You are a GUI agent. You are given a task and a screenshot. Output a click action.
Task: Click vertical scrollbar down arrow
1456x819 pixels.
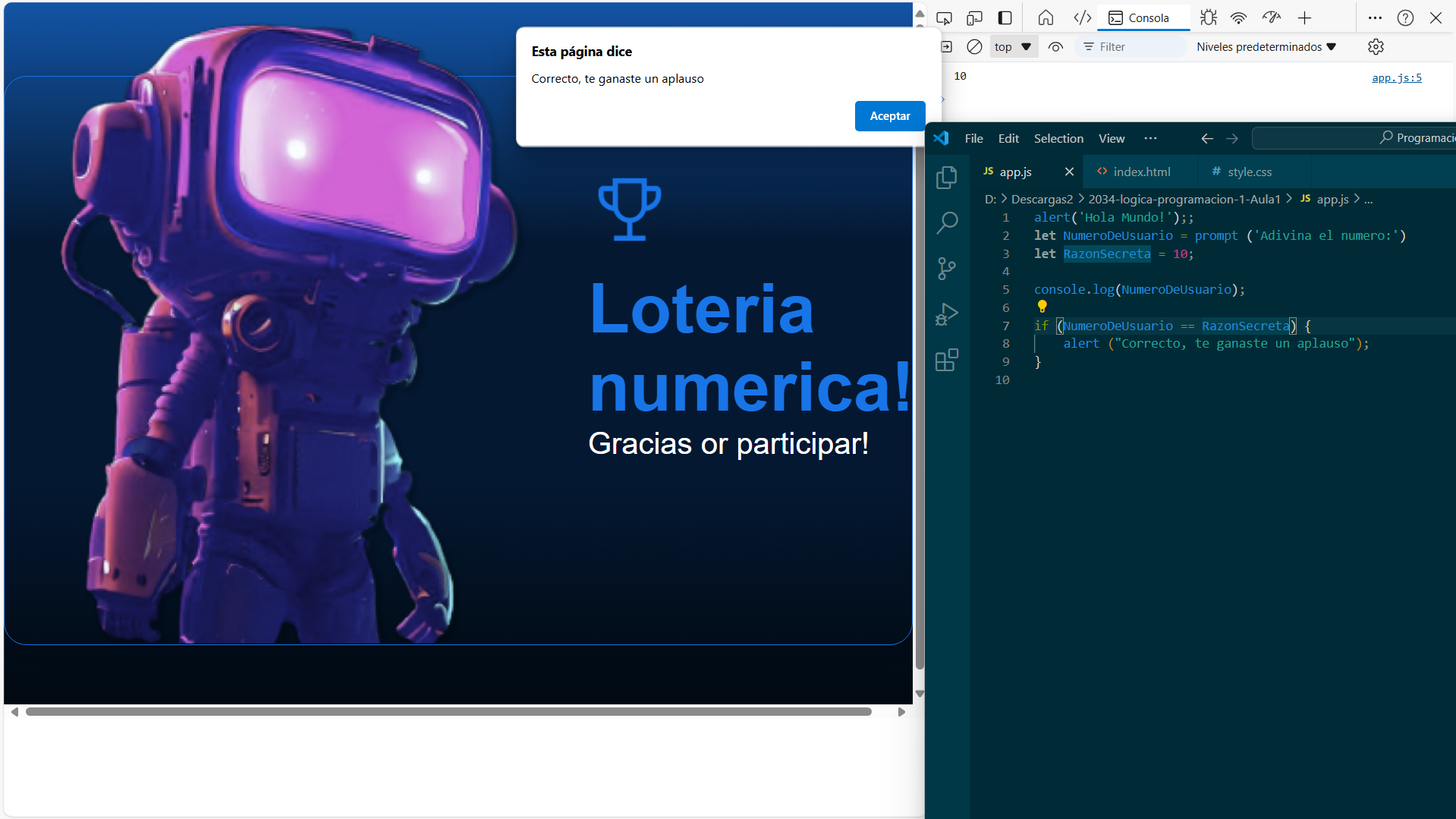920,693
